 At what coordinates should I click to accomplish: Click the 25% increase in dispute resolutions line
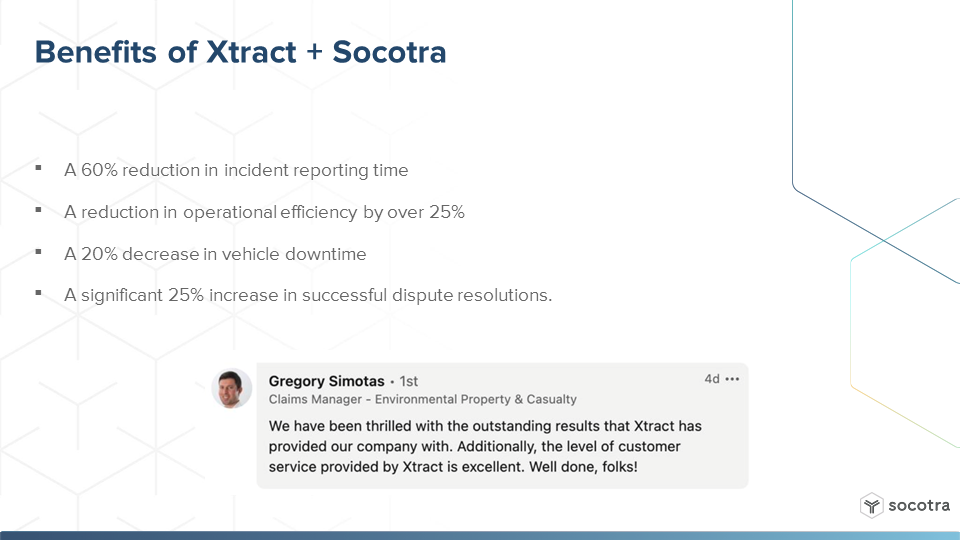click(x=308, y=295)
